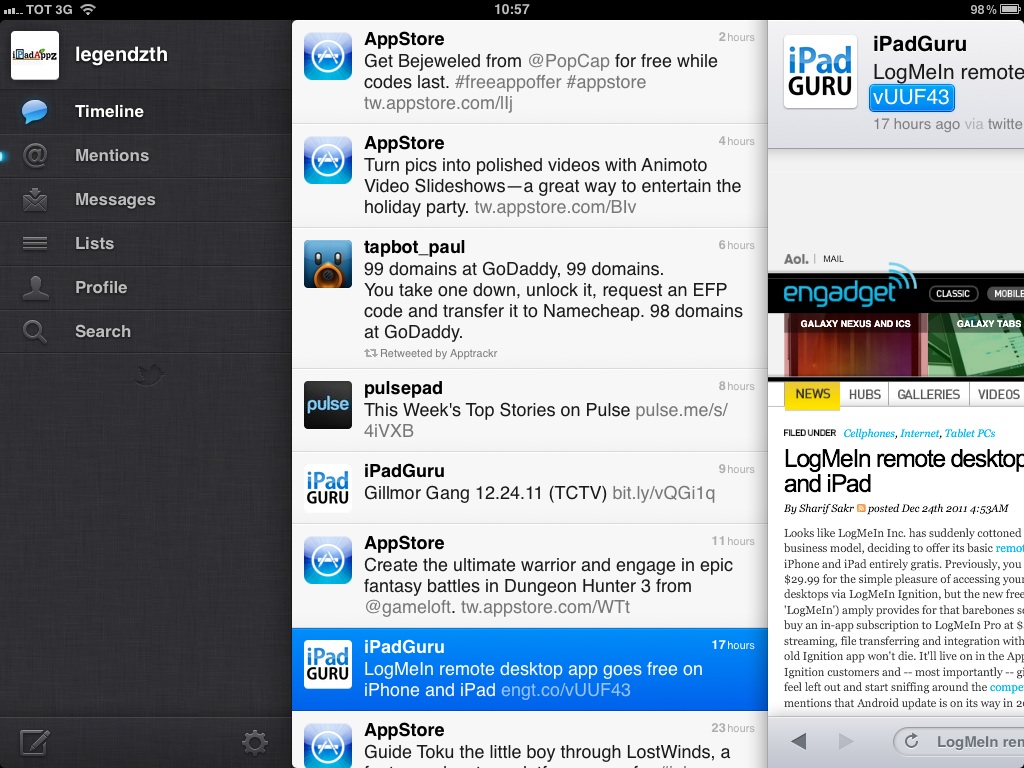This screenshot has width=1024, height=768.
Task: Reload the LogMeIn web page
Action: pos(911,741)
